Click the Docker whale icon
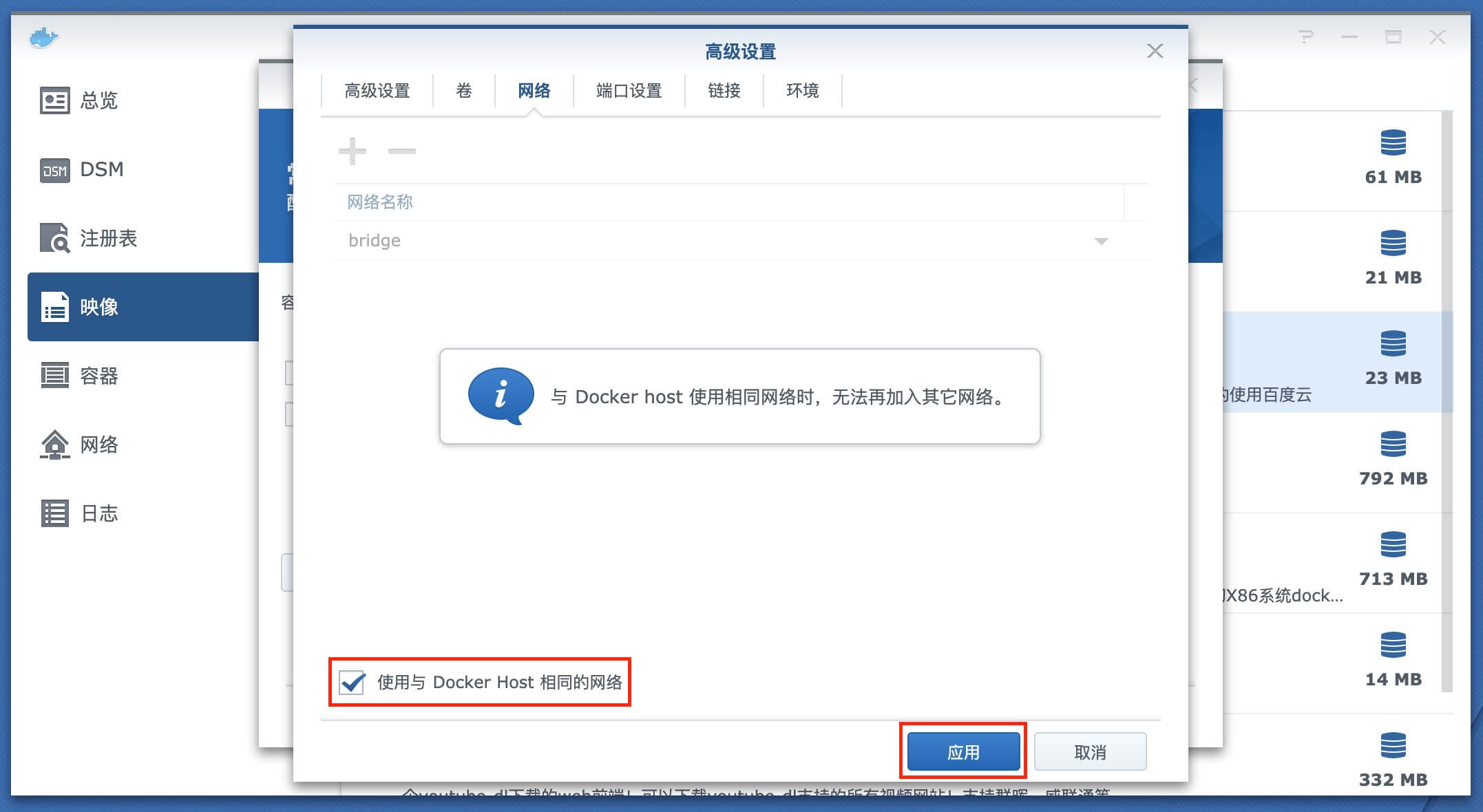The height and width of the screenshot is (812, 1483). 43,37
